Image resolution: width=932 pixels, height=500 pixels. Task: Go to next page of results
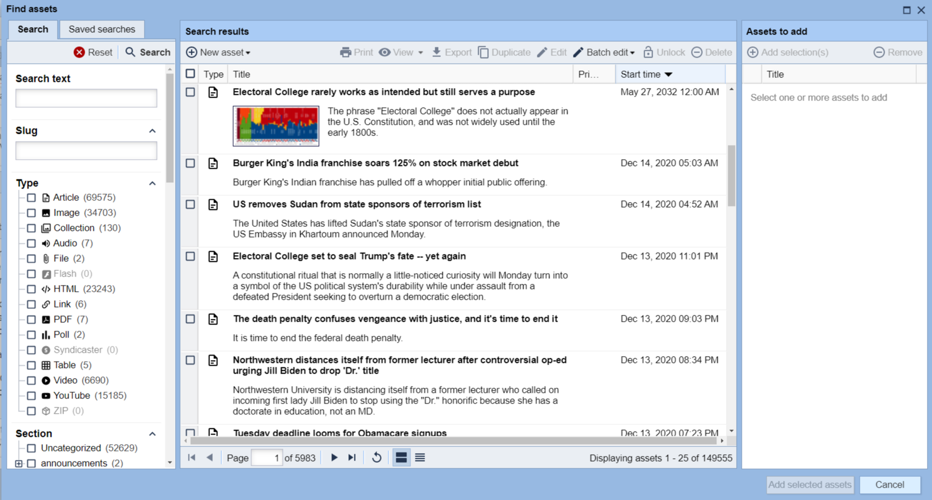334,458
